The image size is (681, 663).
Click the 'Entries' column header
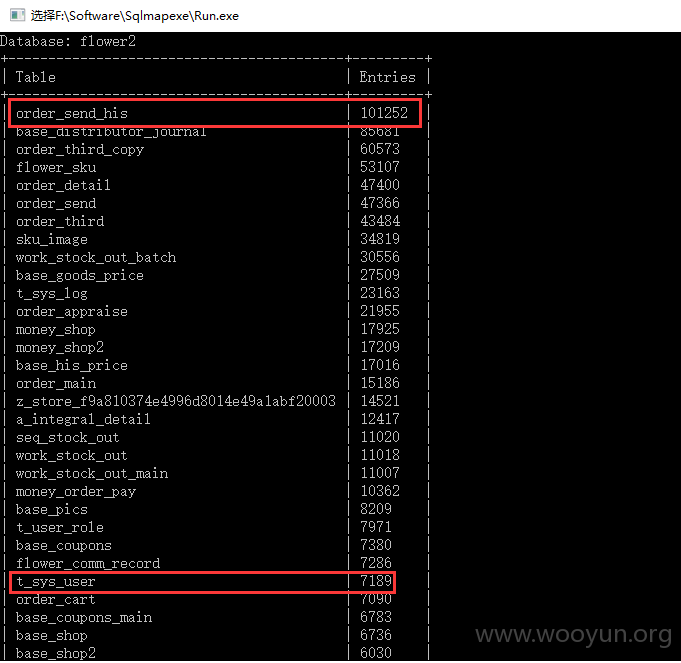pos(387,77)
